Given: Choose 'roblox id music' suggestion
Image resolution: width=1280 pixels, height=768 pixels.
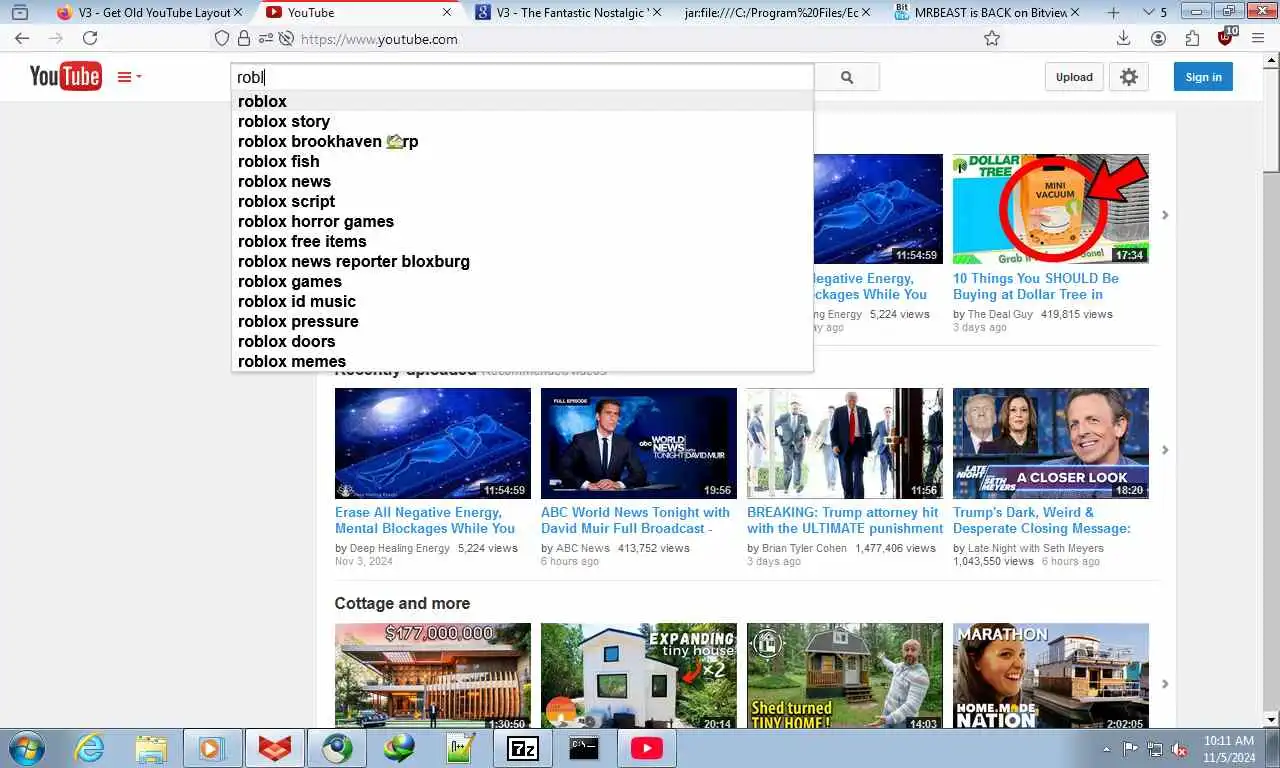Looking at the screenshot, I should [522, 301].
